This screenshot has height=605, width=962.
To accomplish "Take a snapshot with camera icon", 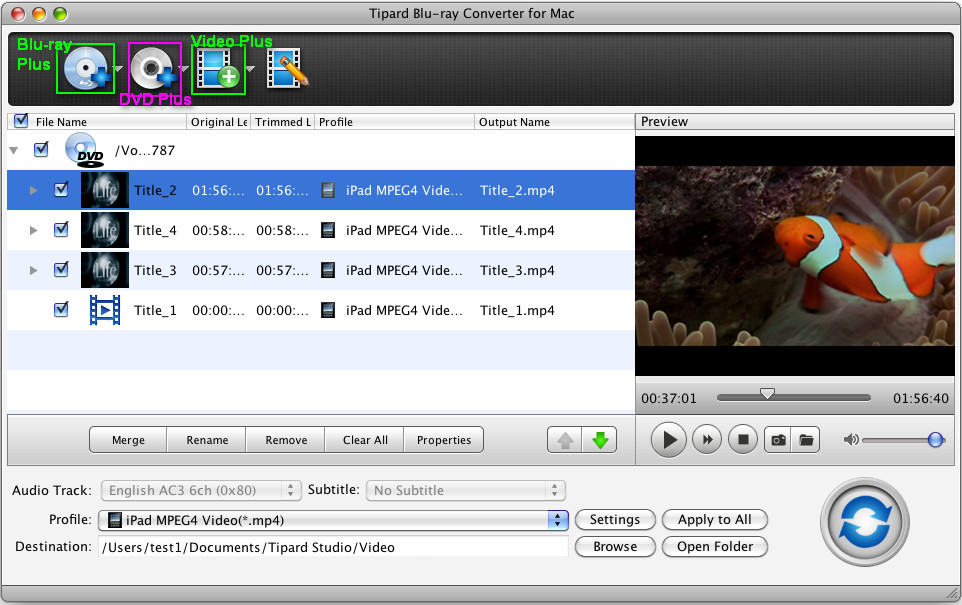I will 778,440.
